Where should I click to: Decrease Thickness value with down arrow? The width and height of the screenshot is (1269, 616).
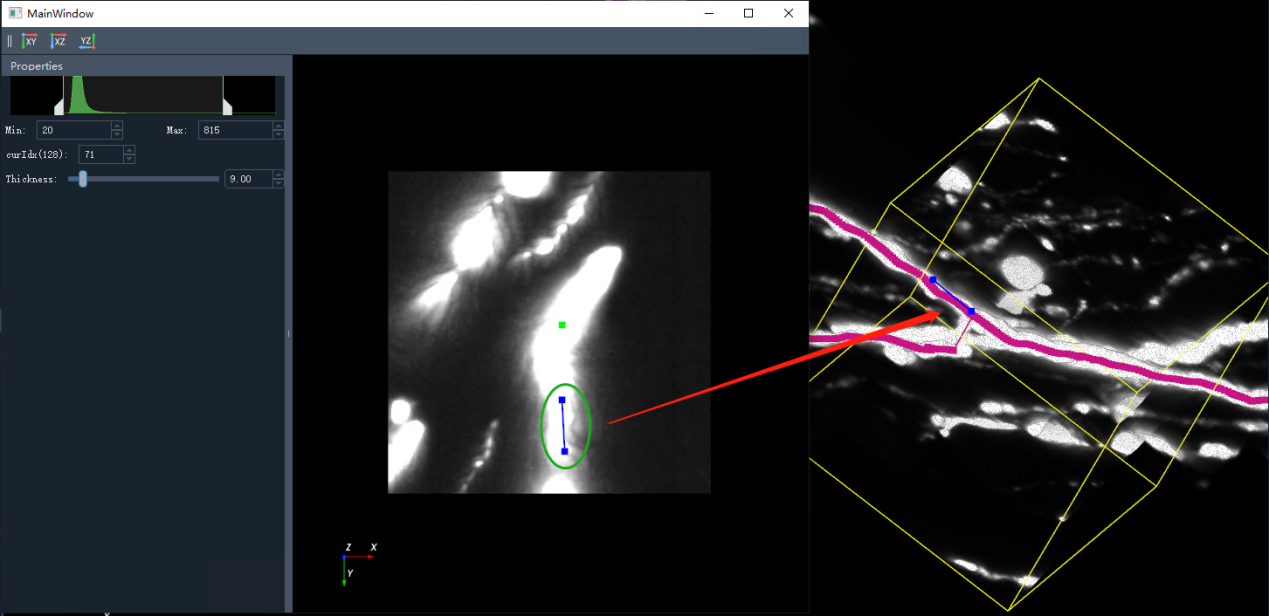278,184
